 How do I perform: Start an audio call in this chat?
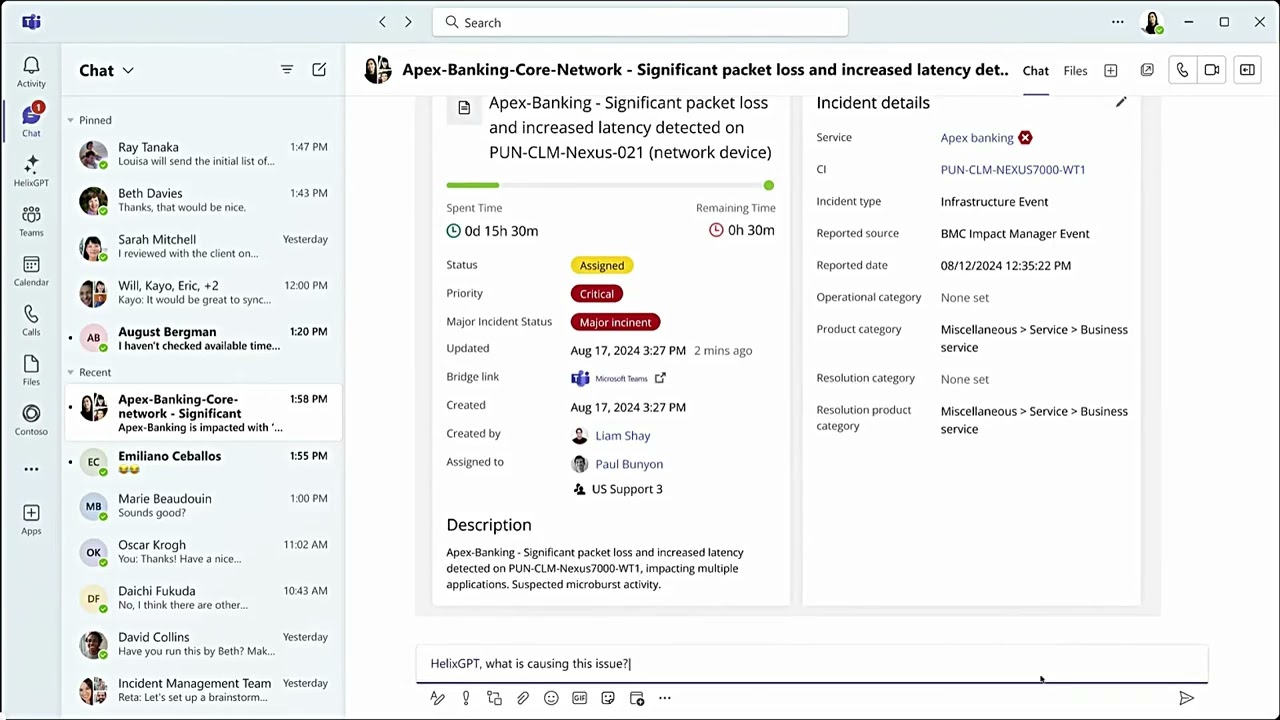[x=1182, y=70]
